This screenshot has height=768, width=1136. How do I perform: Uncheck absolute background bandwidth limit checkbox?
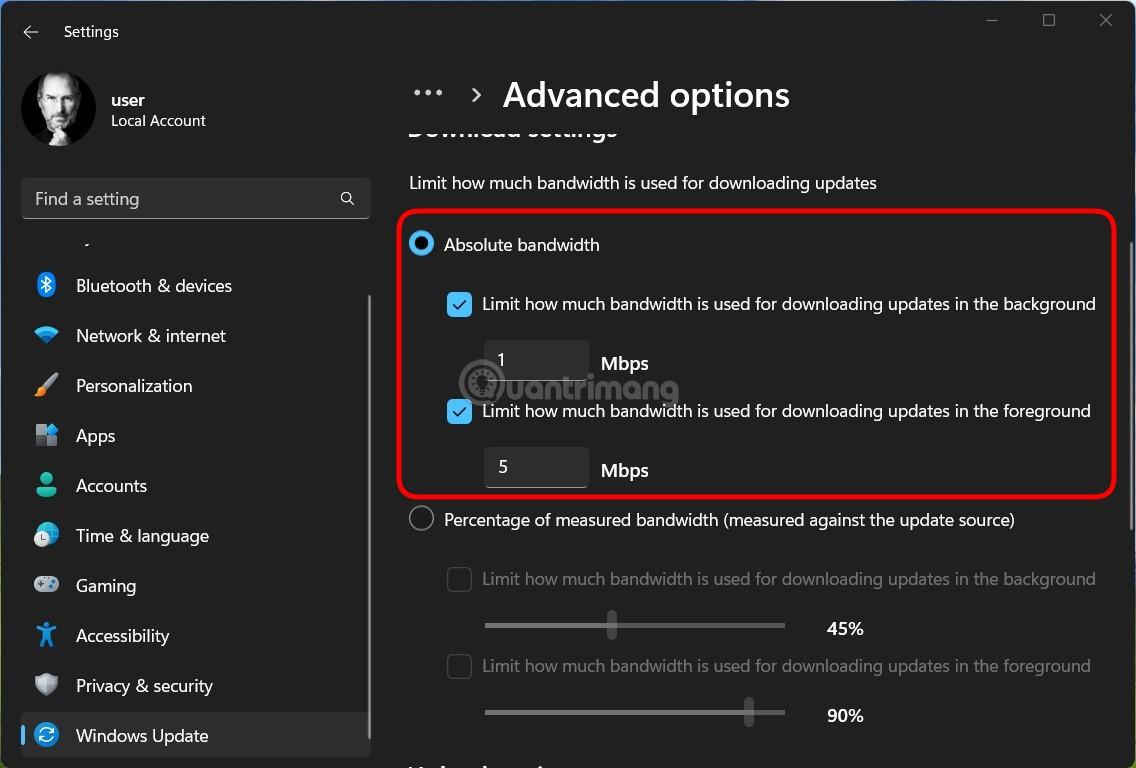coord(459,304)
